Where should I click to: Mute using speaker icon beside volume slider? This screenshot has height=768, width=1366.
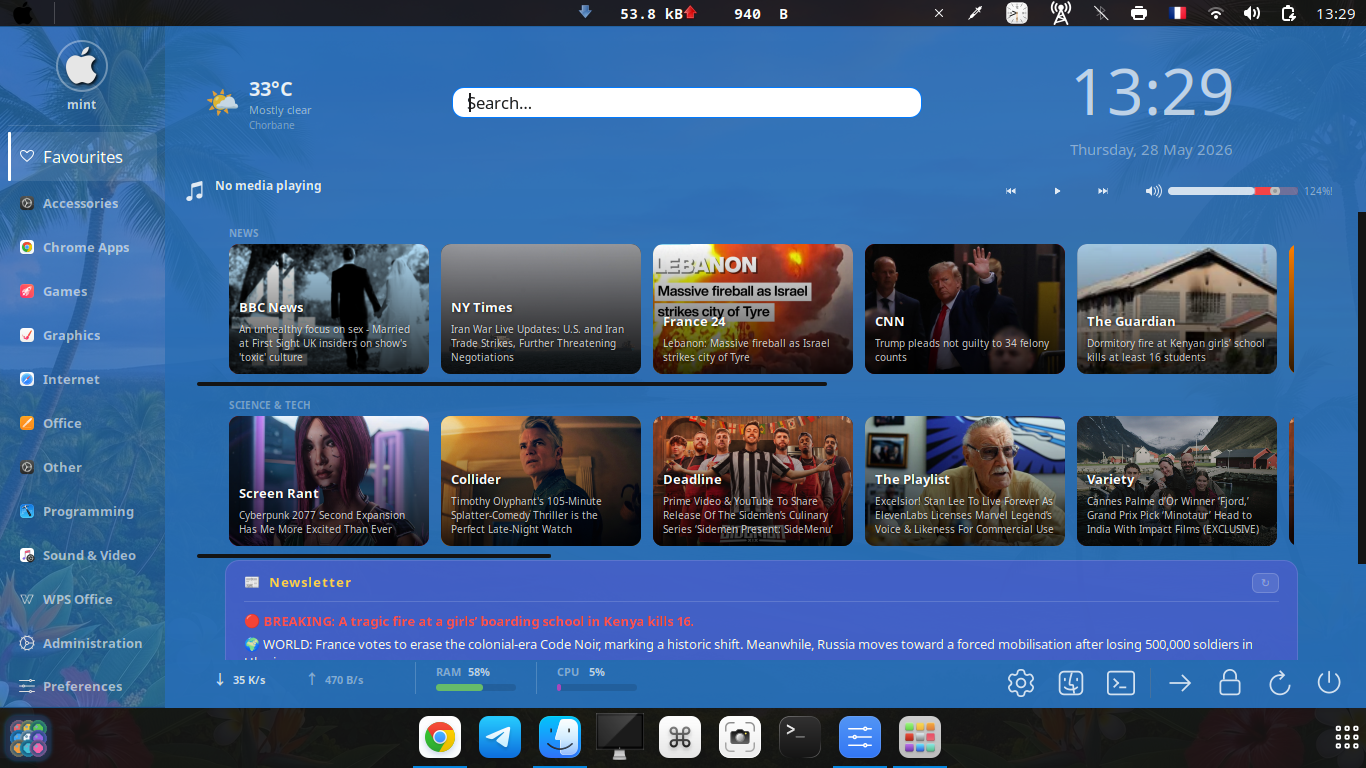1154,191
